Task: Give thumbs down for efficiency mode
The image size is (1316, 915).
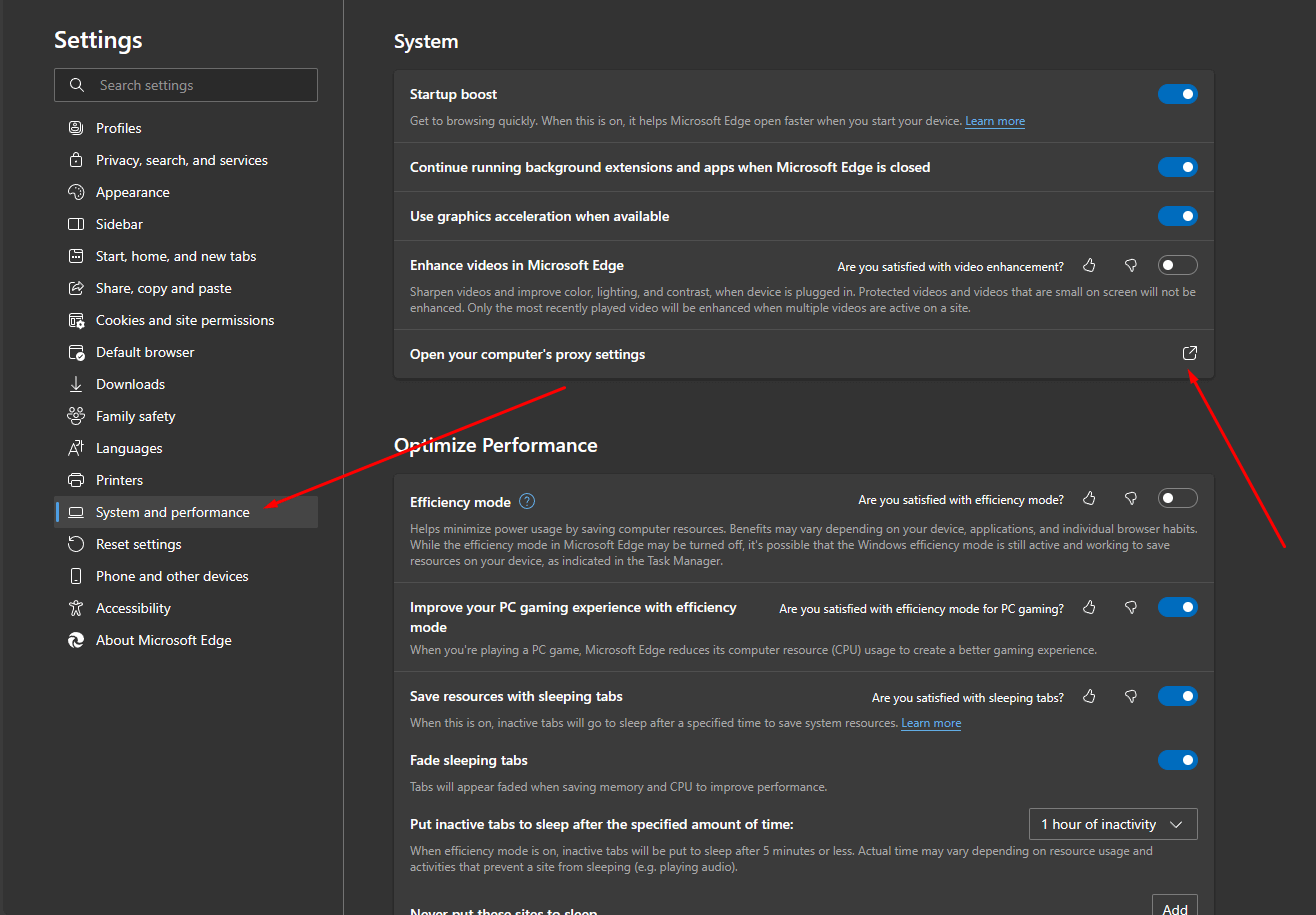Action: click(x=1131, y=498)
